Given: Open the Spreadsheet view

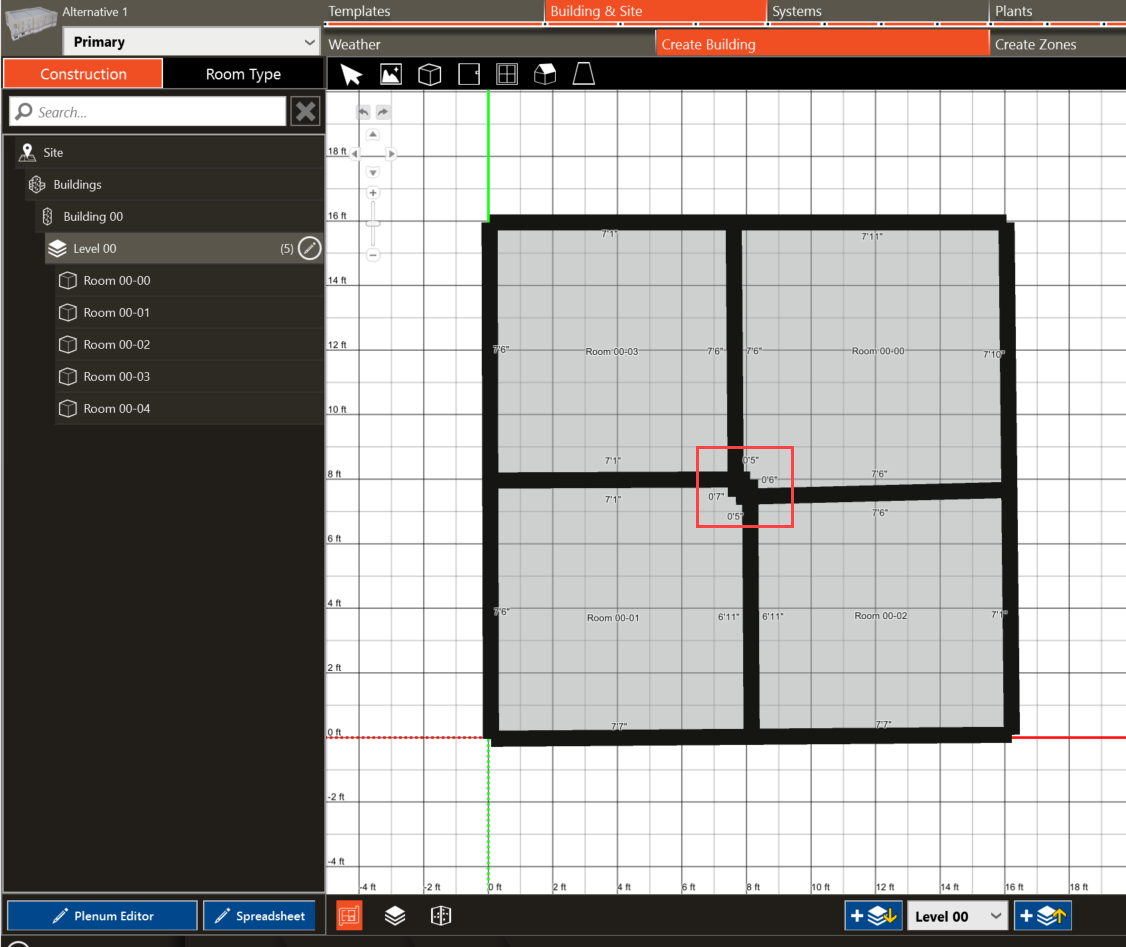Looking at the screenshot, I should [x=259, y=915].
